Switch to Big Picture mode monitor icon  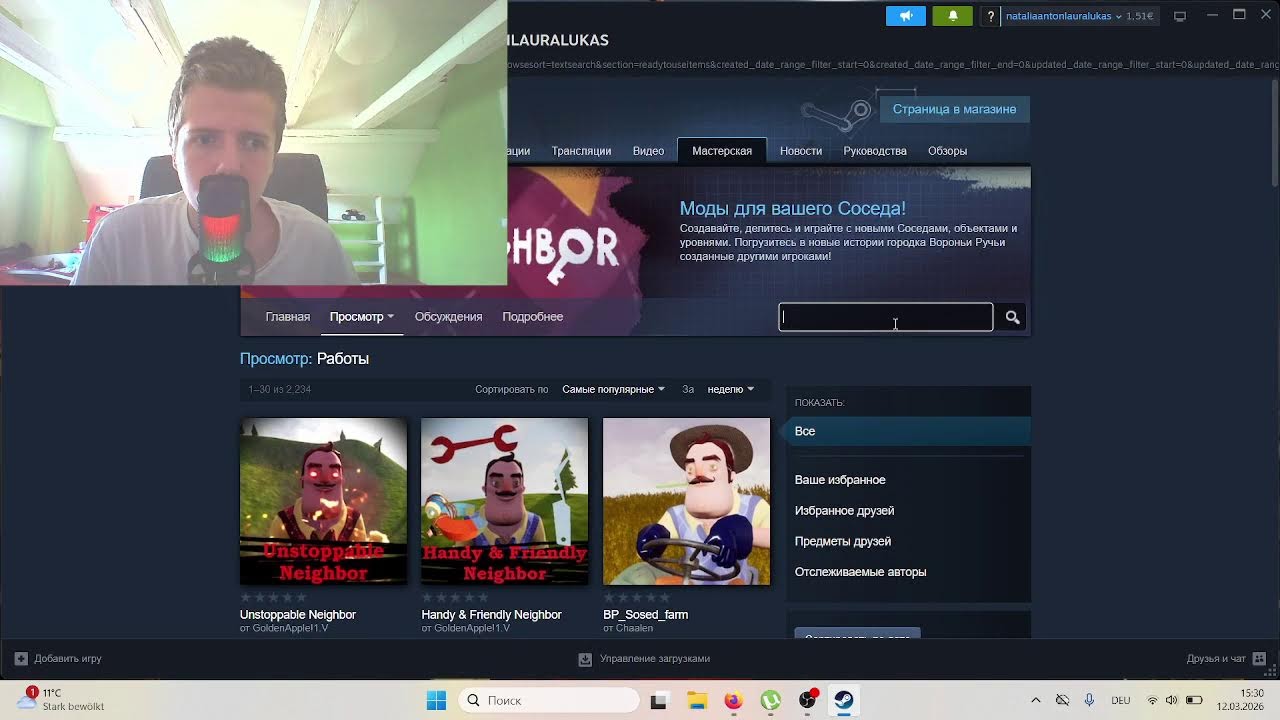coord(1180,16)
